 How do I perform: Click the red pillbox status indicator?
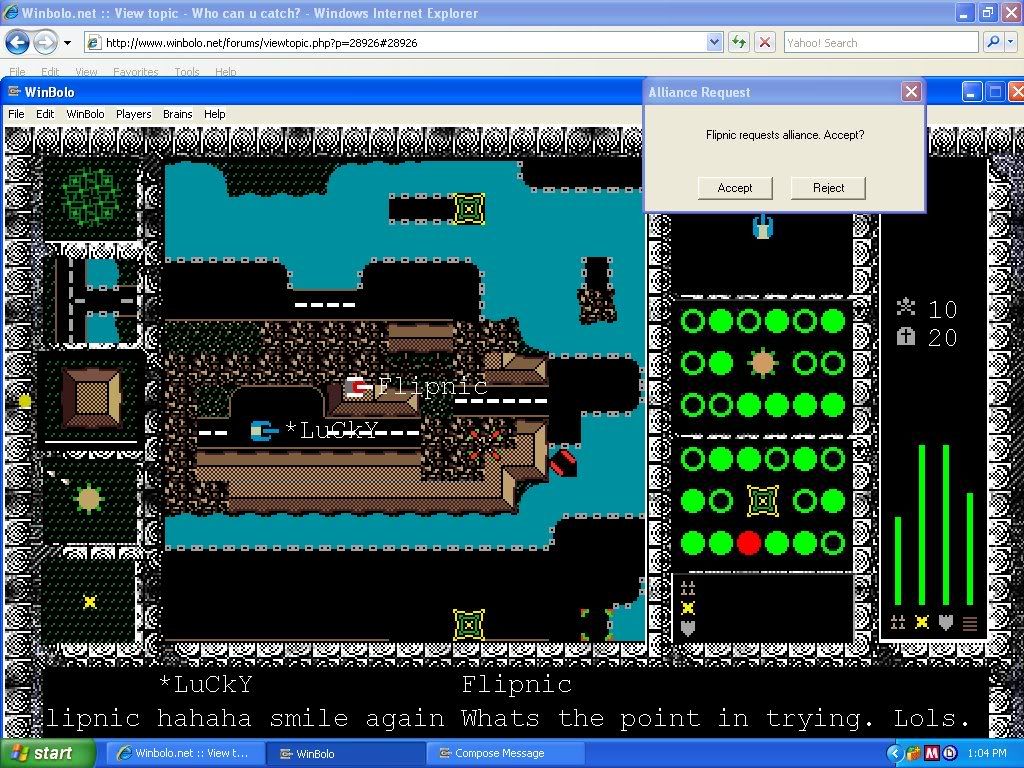coord(748,543)
